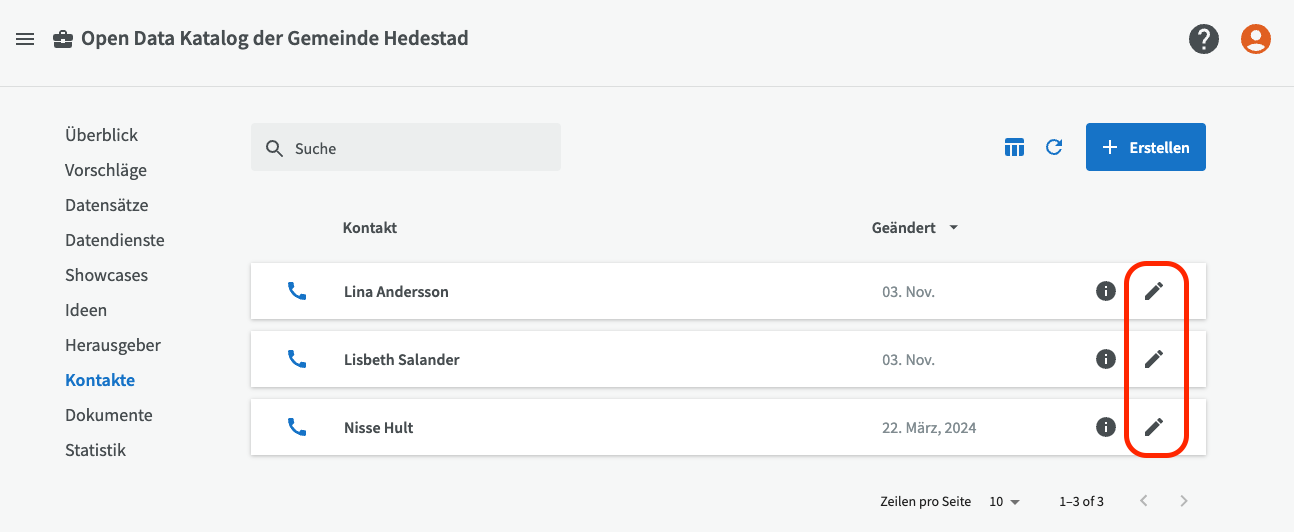
Task: Show info for Lina Andersson
Action: [1106, 291]
